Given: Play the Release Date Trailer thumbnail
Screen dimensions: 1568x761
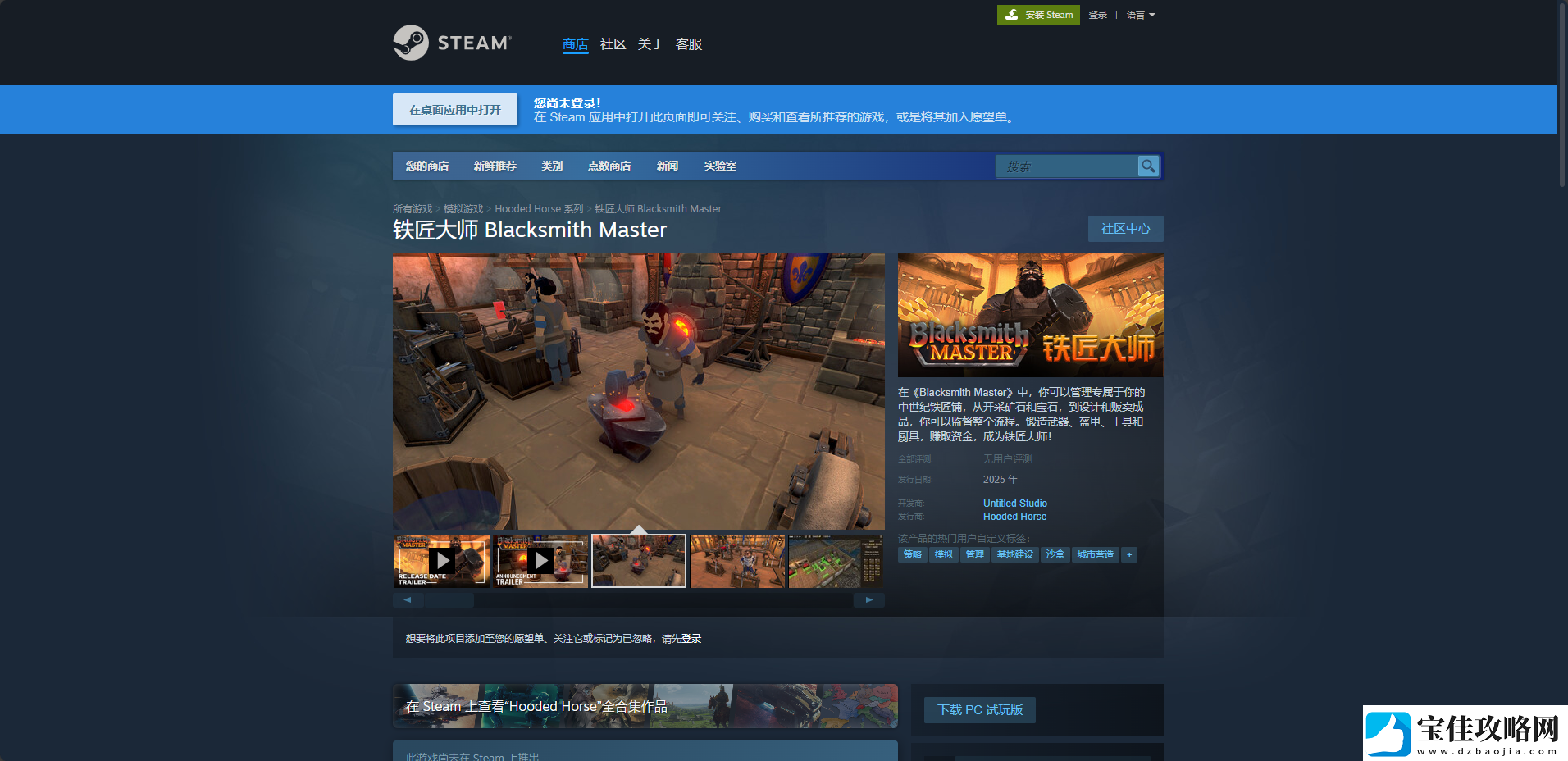Looking at the screenshot, I should 442,561.
